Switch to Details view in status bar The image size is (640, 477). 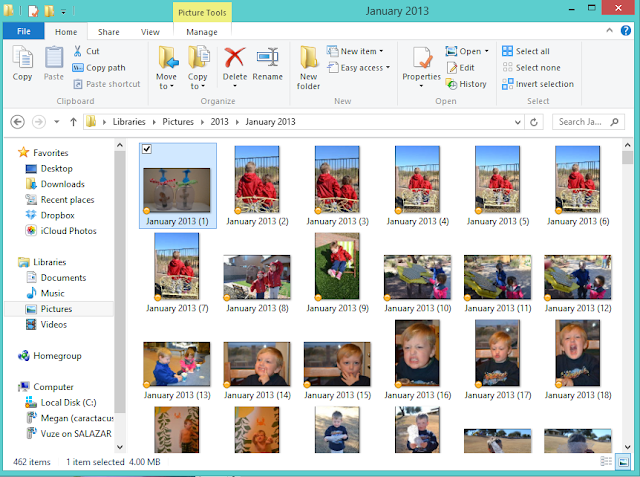[606, 461]
